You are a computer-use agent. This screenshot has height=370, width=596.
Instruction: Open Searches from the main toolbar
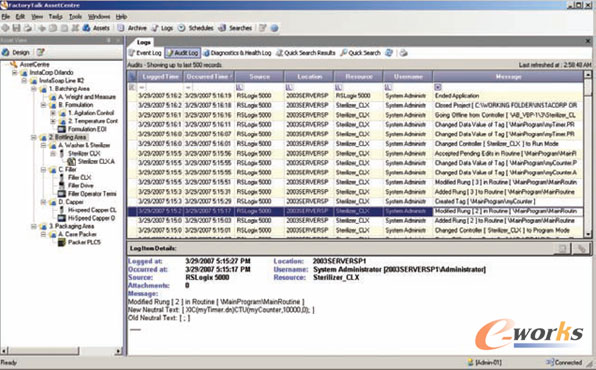(235, 28)
